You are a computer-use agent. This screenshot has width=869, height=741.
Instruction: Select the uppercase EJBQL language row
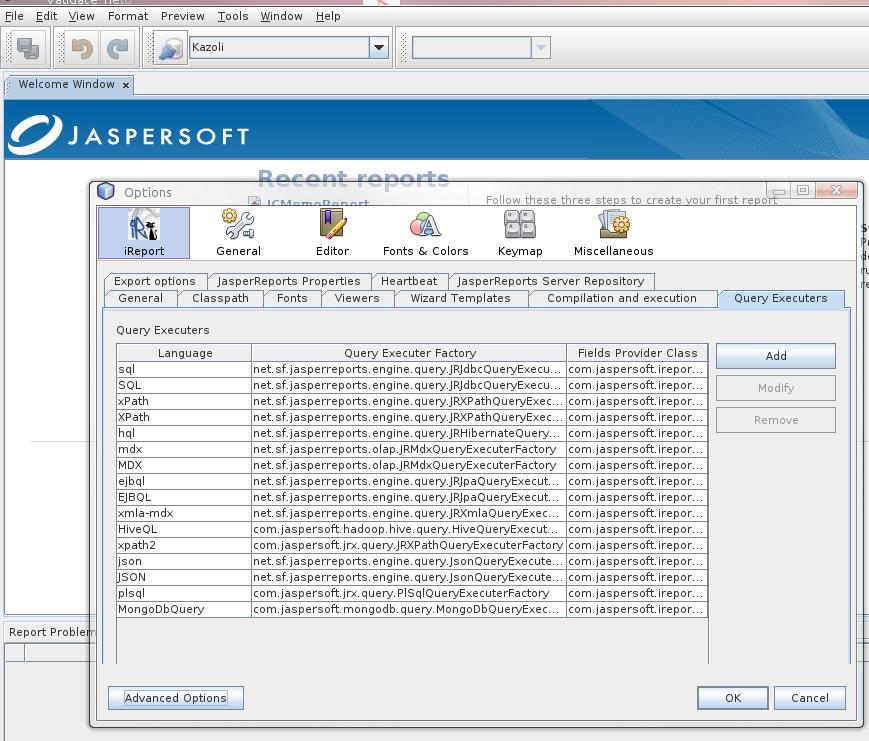click(412, 497)
